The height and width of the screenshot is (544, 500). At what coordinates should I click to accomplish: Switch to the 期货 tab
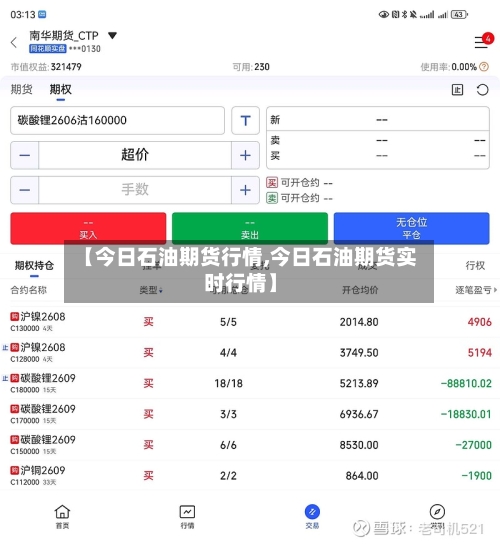22,90
